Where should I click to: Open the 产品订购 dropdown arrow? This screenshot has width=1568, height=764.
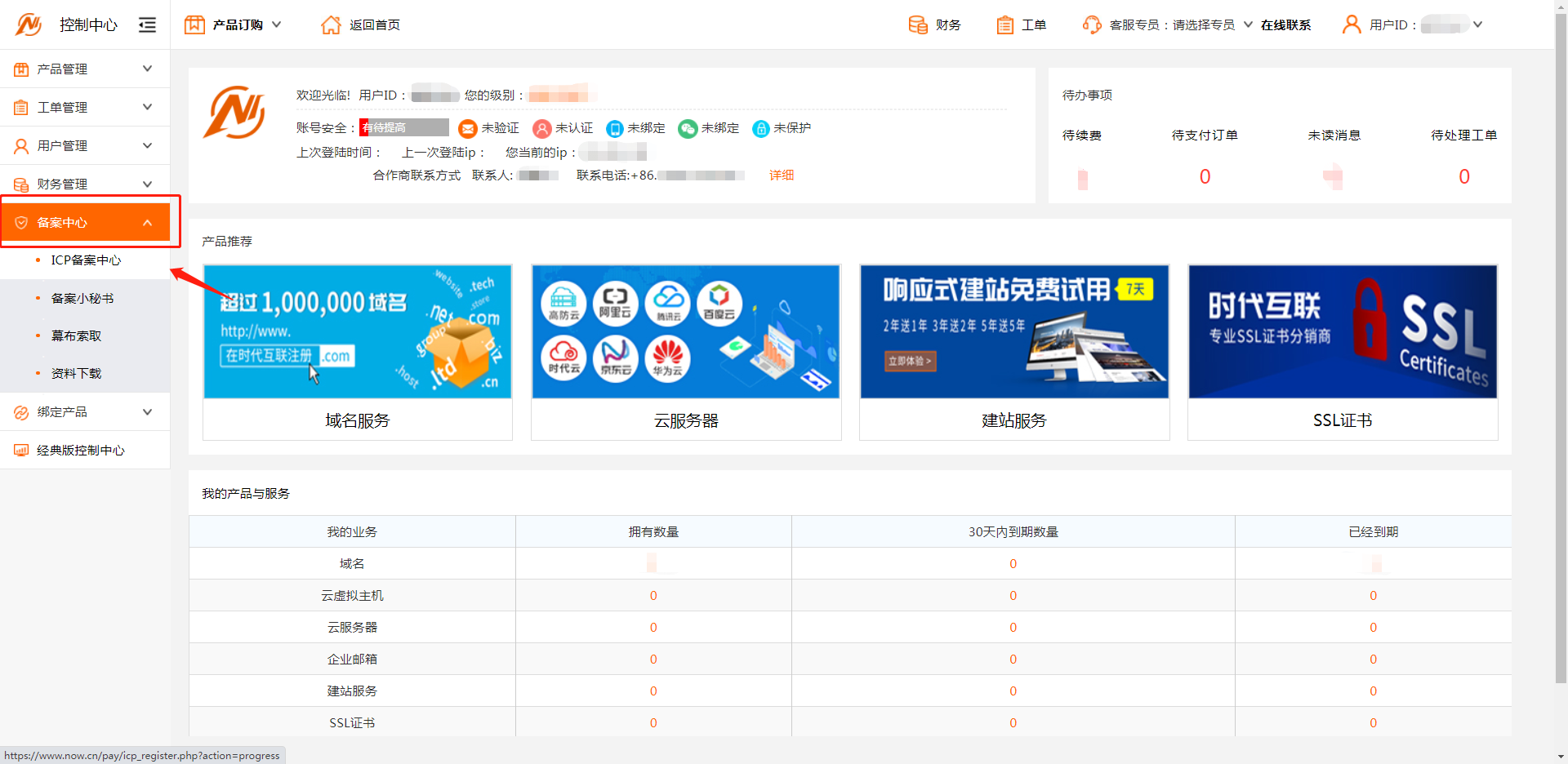pyautogui.click(x=277, y=24)
